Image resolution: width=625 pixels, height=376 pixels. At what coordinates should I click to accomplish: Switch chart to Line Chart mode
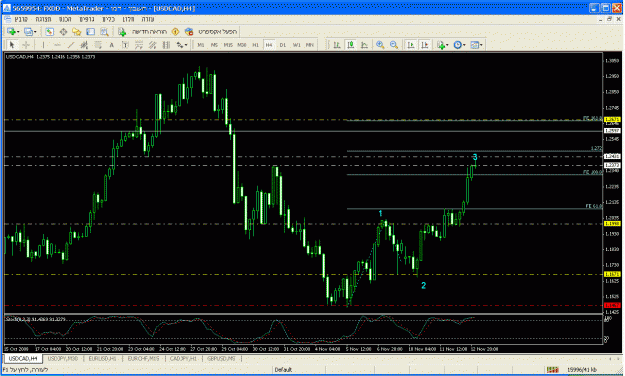click(364, 45)
